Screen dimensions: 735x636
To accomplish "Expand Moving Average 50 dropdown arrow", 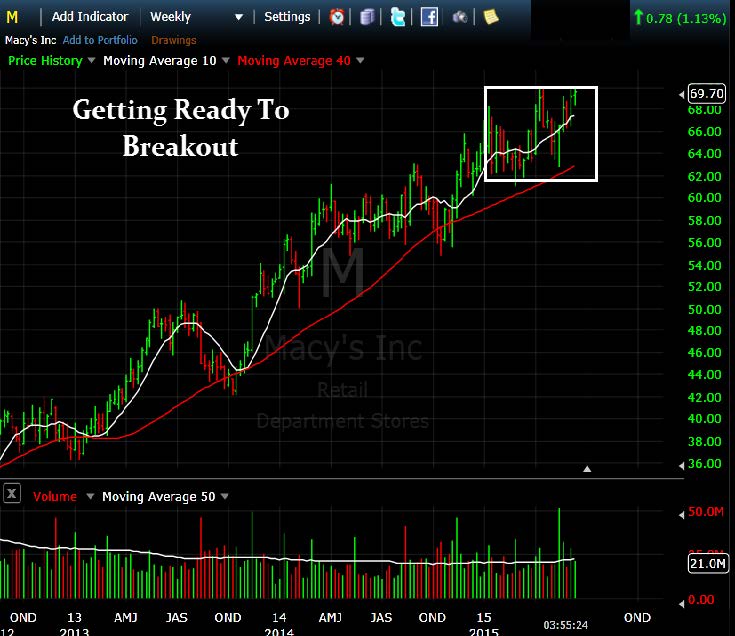I will [x=225, y=496].
